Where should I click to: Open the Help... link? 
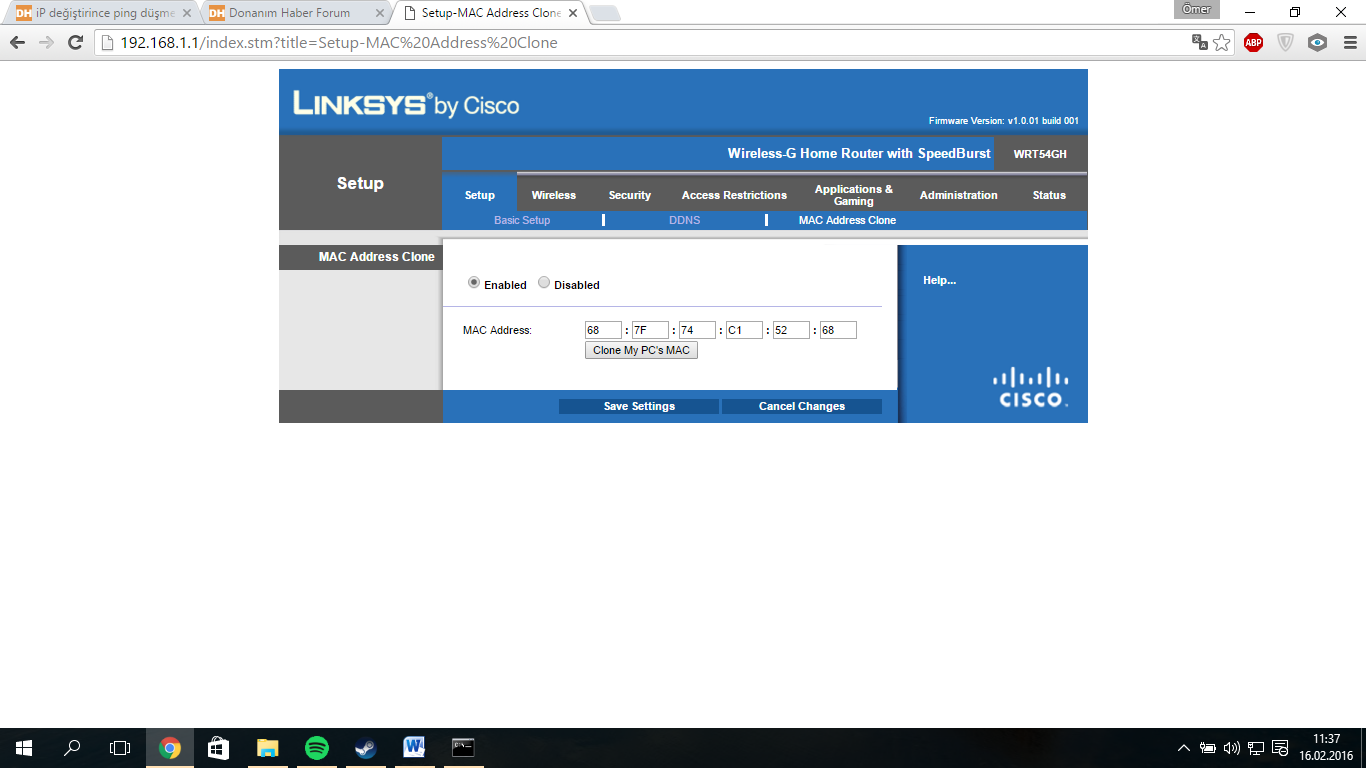[939, 280]
